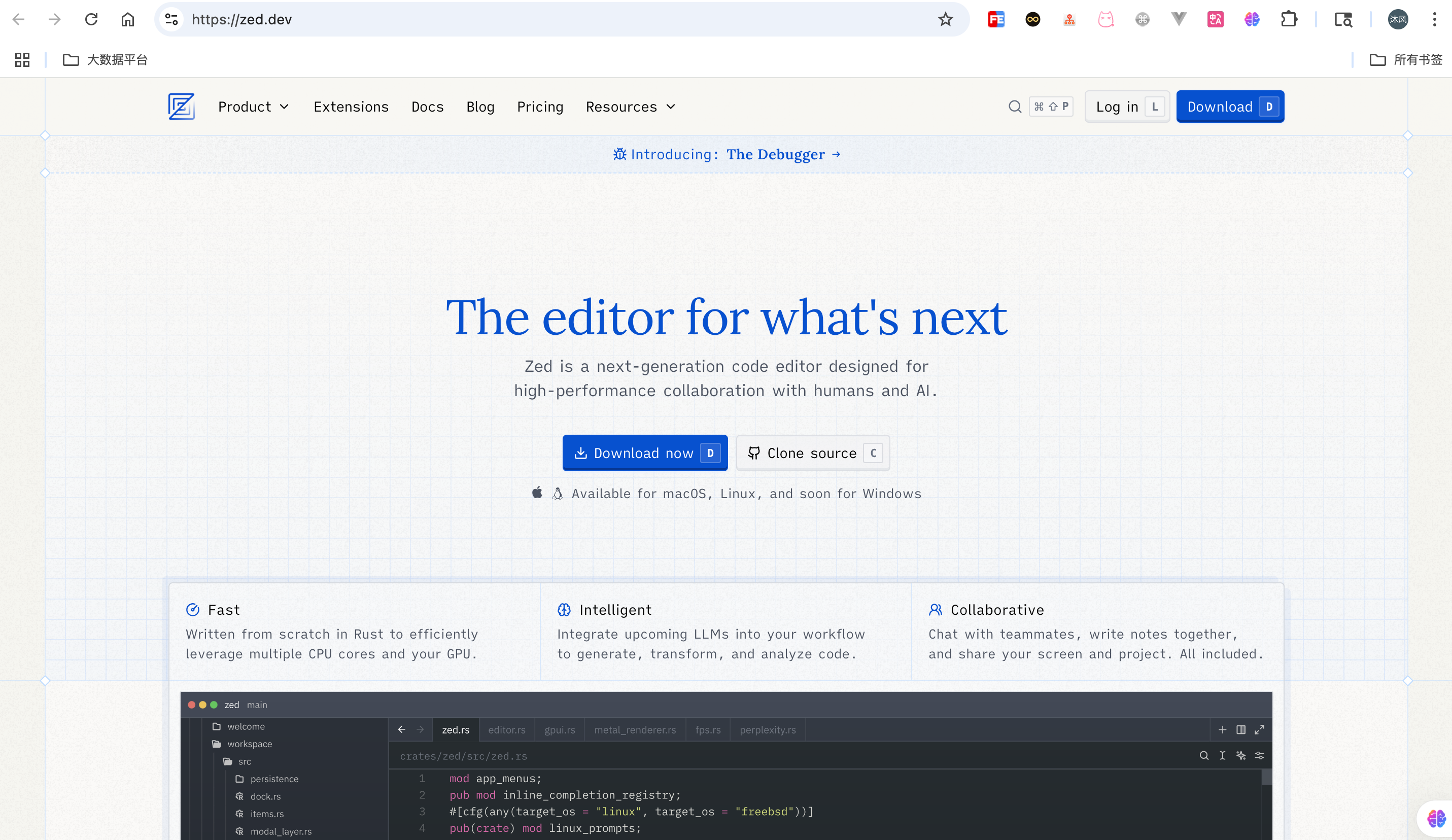Viewport: 1452px width, 840px height.
Task: Click the Clone source button
Action: [x=812, y=453]
